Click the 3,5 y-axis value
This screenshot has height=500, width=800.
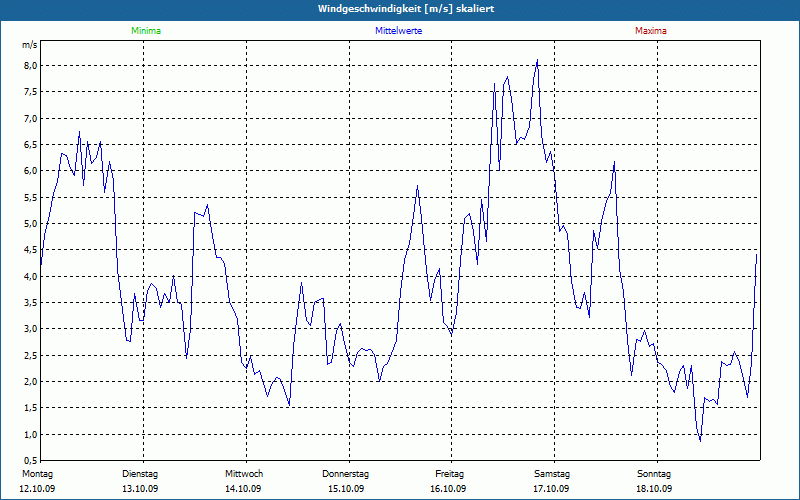click(x=30, y=303)
